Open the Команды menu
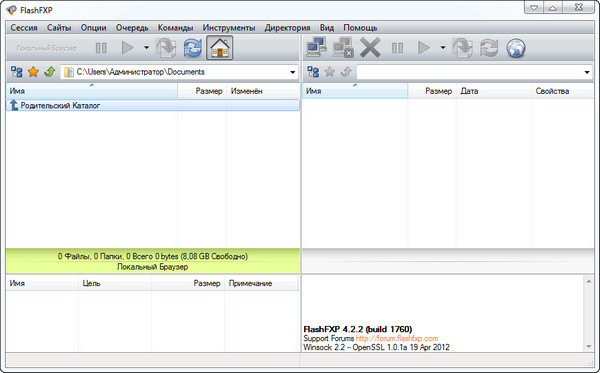Image resolution: width=600 pixels, height=373 pixels. pyautogui.click(x=175, y=28)
